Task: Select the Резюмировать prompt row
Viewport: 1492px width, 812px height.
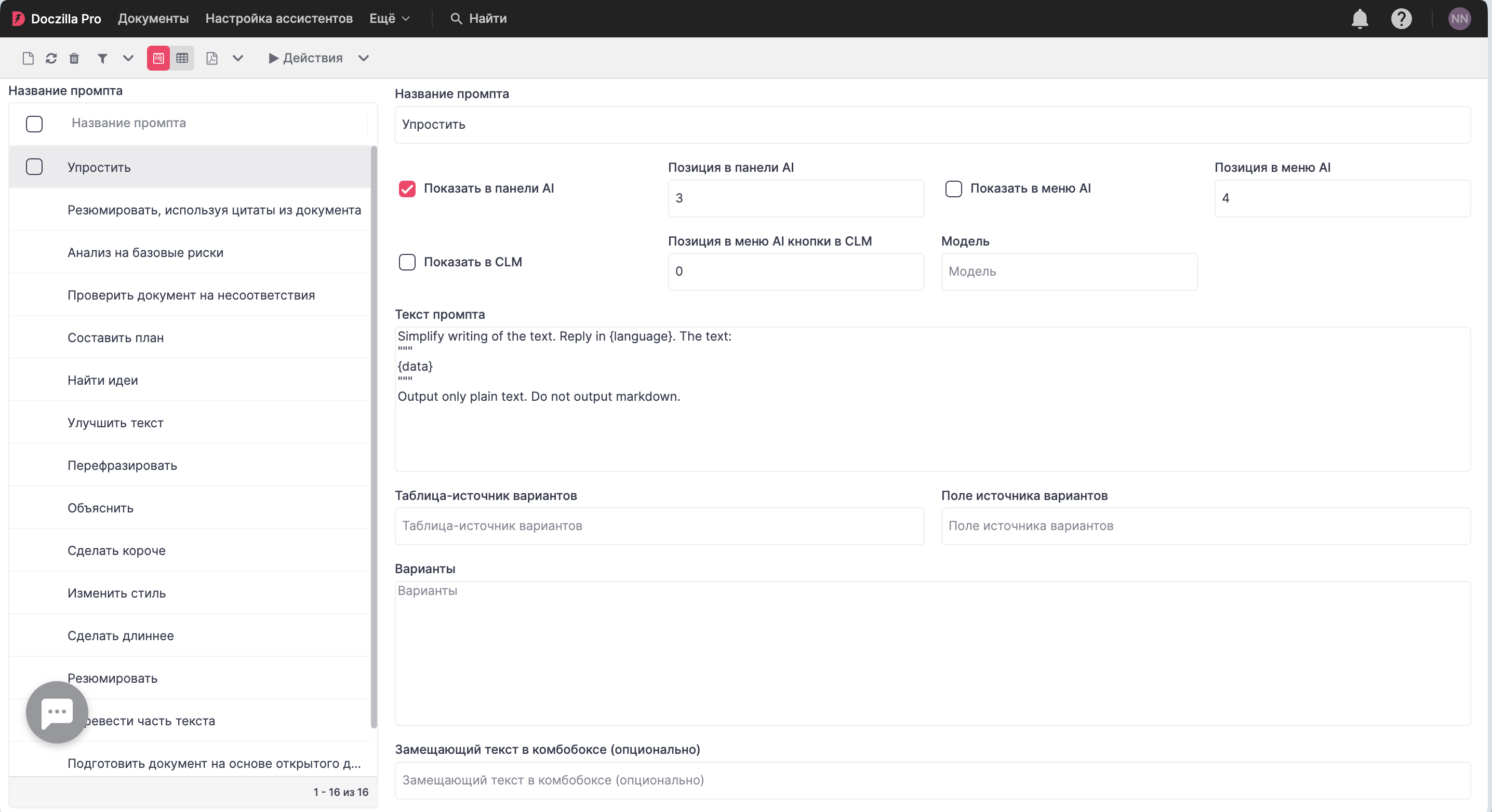Action: point(190,678)
